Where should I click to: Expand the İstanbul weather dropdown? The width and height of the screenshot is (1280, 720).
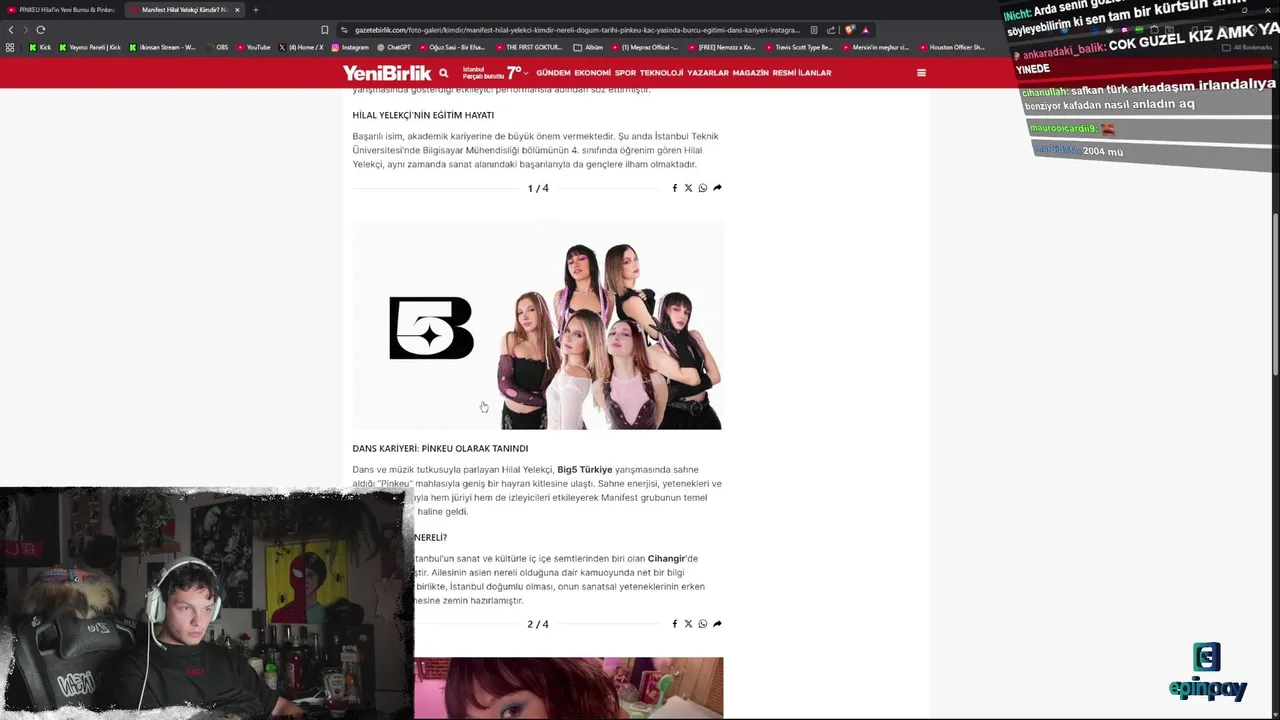coord(526,73)
